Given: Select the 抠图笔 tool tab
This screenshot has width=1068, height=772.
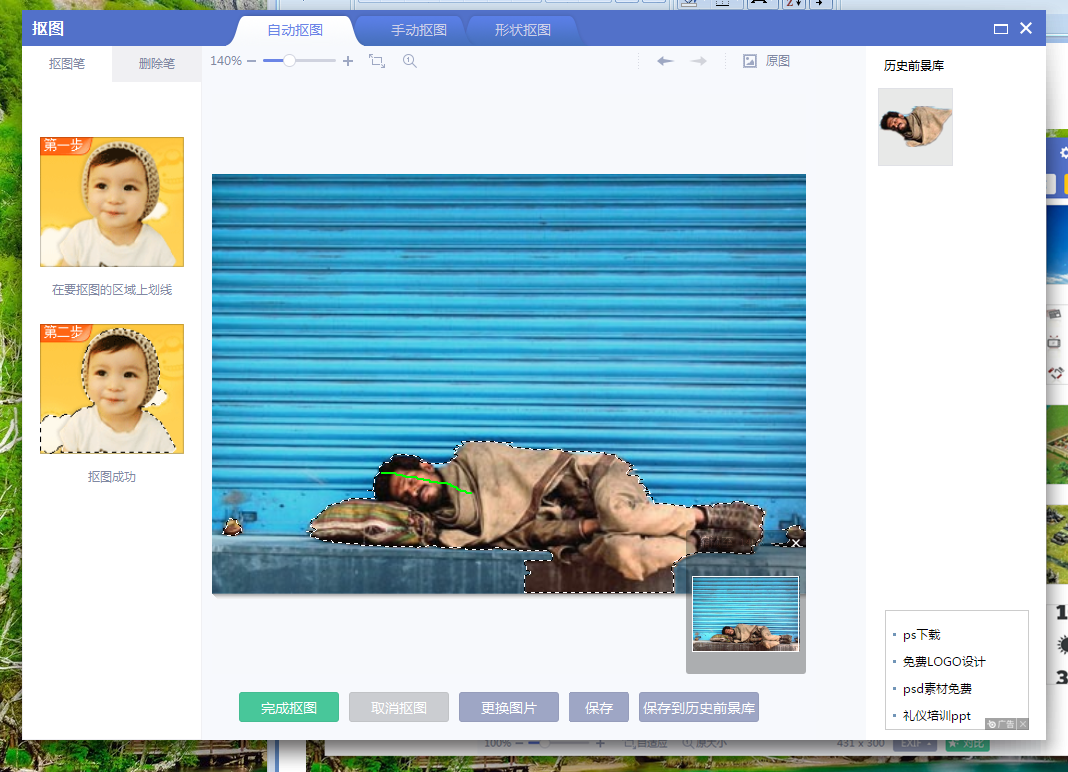Looking at the screenshot, I should click(x=68, y=63).
